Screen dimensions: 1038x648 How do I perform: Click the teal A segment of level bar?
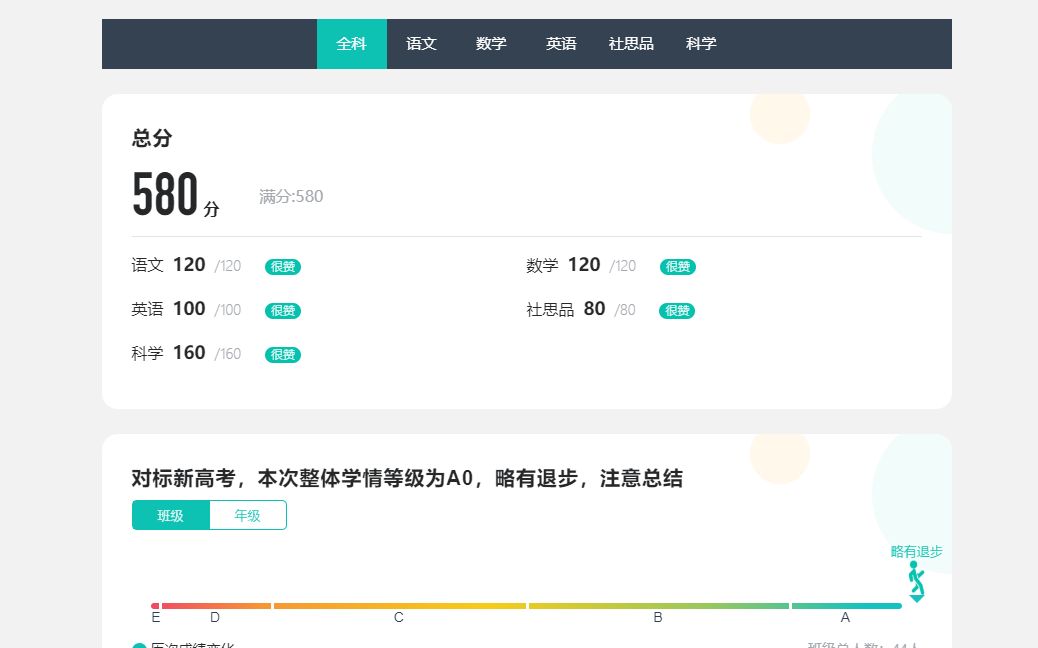(846, 606)
